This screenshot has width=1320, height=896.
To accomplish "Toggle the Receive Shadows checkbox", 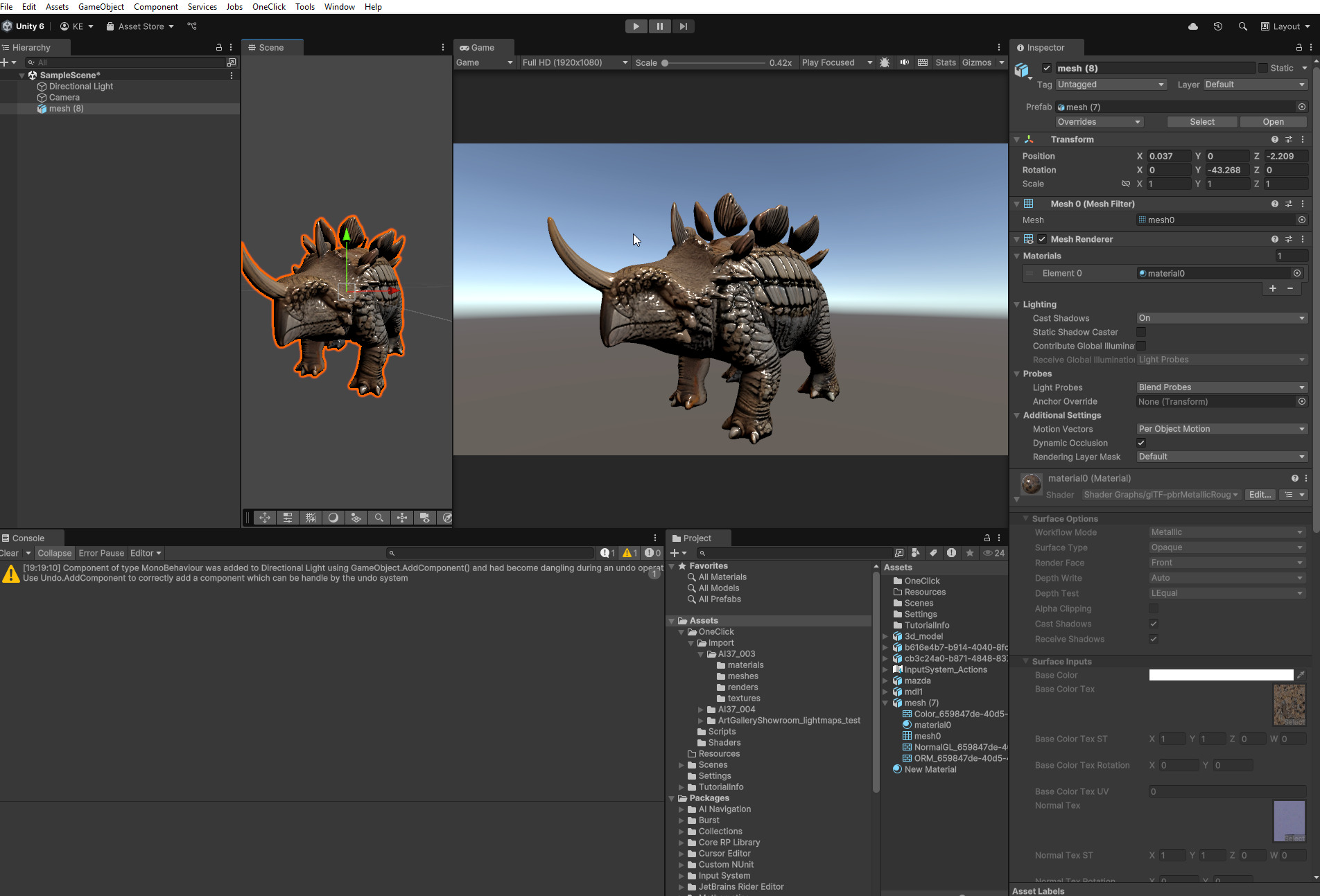I will [1154, 639].
